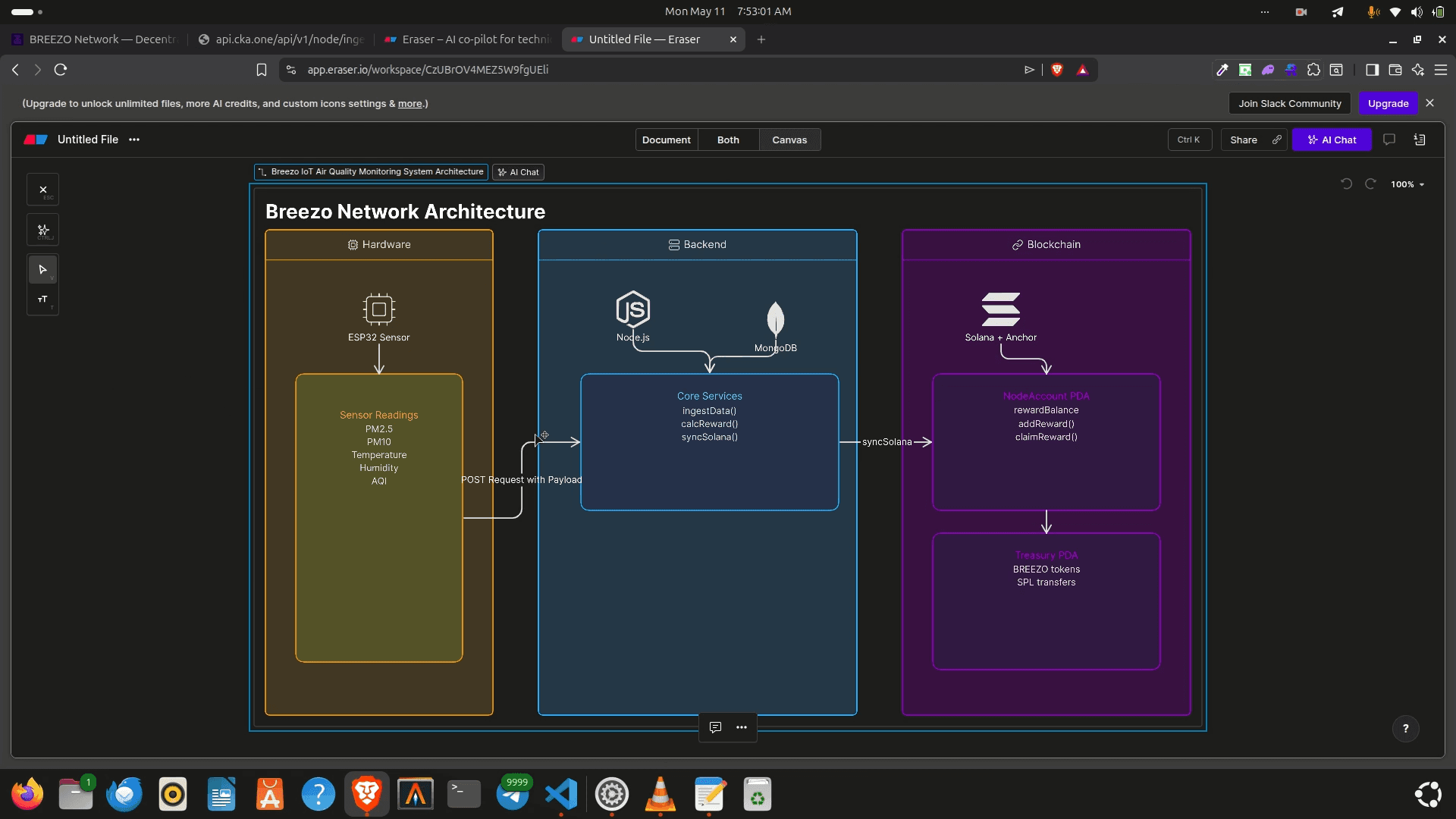Switch to Eraser AI co-pilot tab
The width and height of the screenshot is (1456, 819).
point(468,39)
